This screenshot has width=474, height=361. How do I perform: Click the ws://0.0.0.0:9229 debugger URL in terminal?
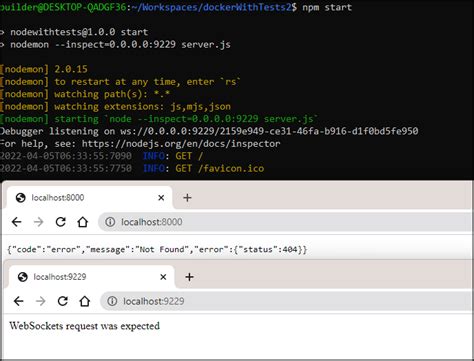pyautogui.click(x=269, y=131)
